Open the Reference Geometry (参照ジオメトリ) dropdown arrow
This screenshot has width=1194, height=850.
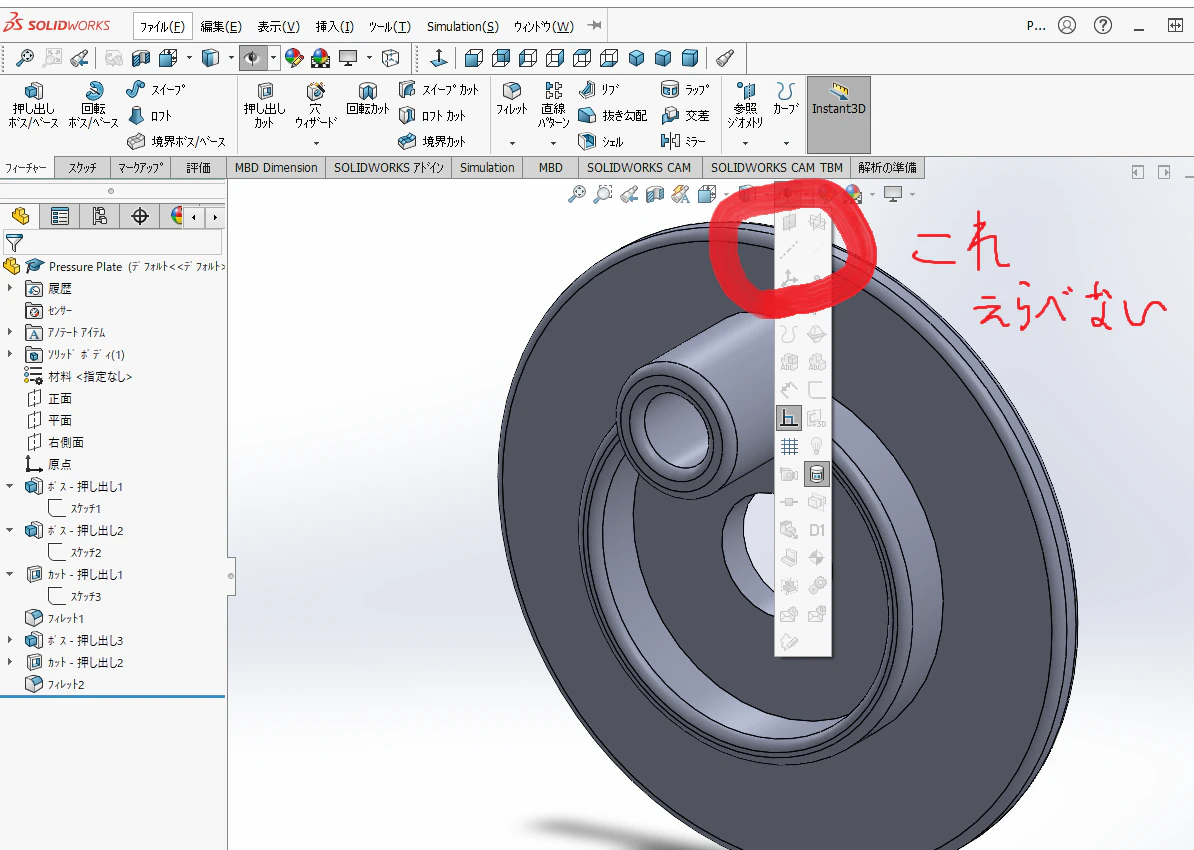click(745, 143)
